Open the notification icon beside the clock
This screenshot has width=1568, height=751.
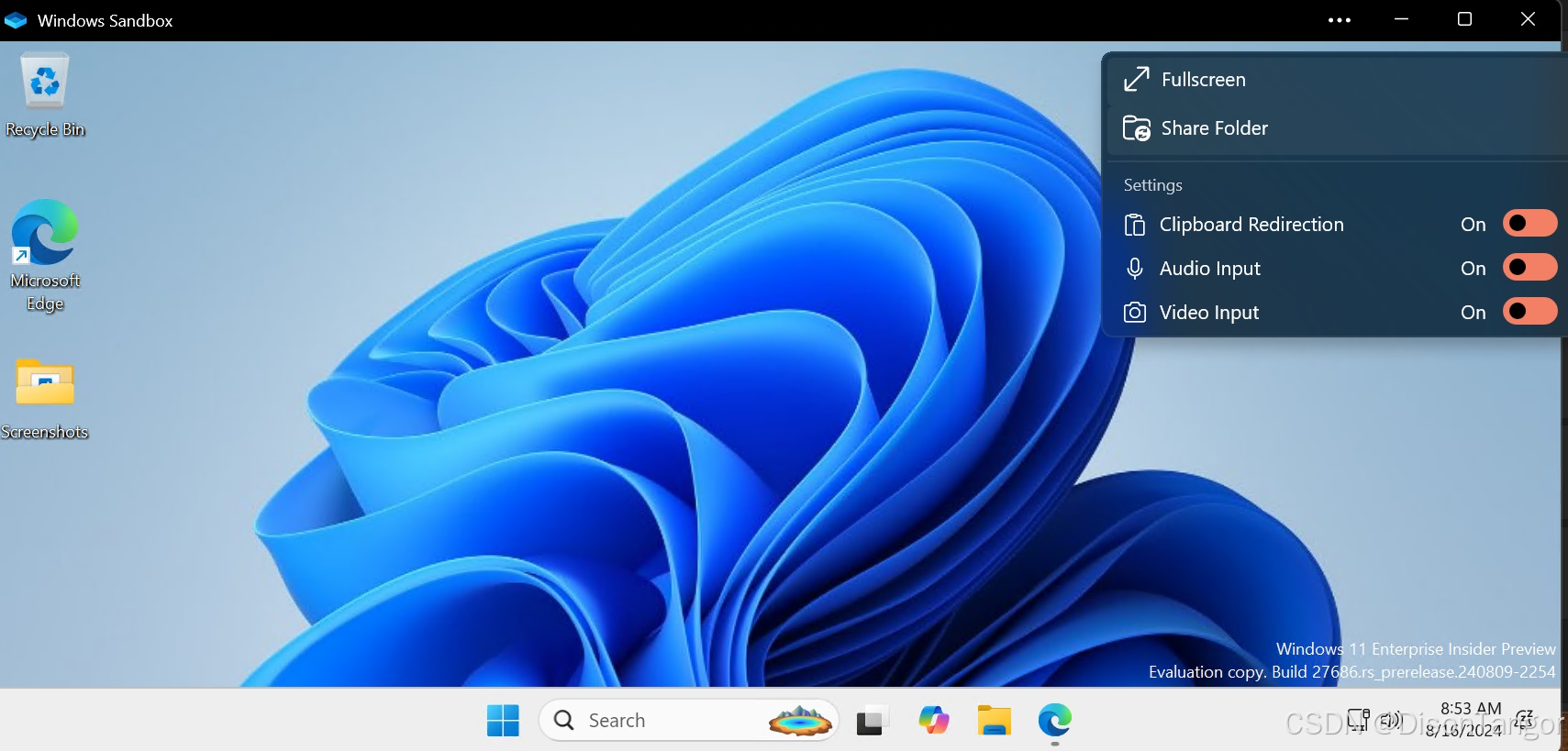pyautogui.click(x=1525, y=718)
